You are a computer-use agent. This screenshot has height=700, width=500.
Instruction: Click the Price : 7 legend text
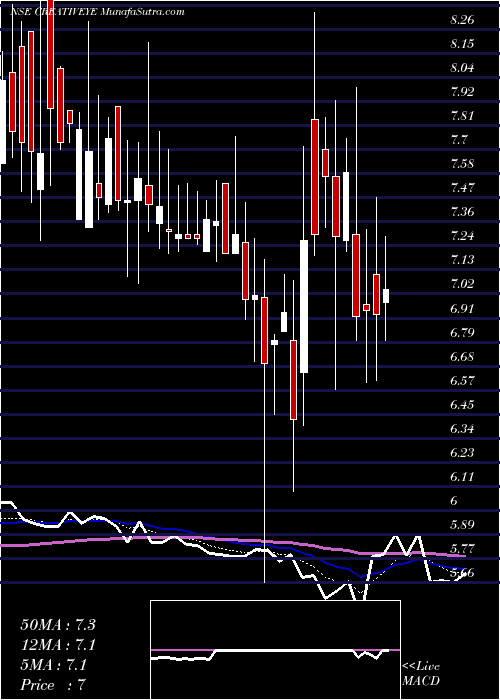click(x=53, y=685)
